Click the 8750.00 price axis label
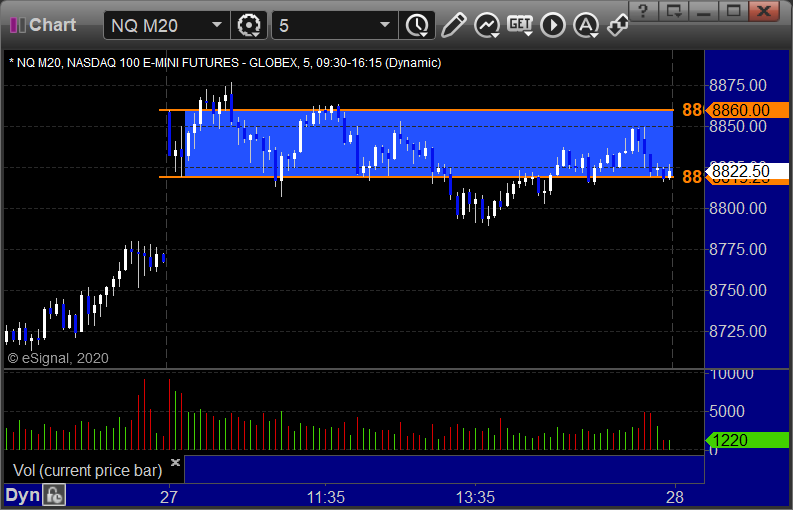 [738, 290]
